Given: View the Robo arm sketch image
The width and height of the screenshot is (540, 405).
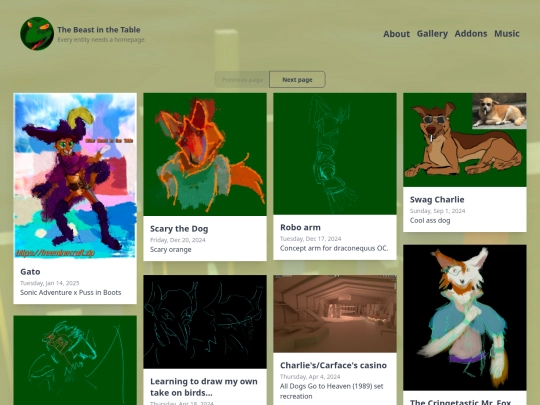Looking at the screenshot, I should [335, 154].
